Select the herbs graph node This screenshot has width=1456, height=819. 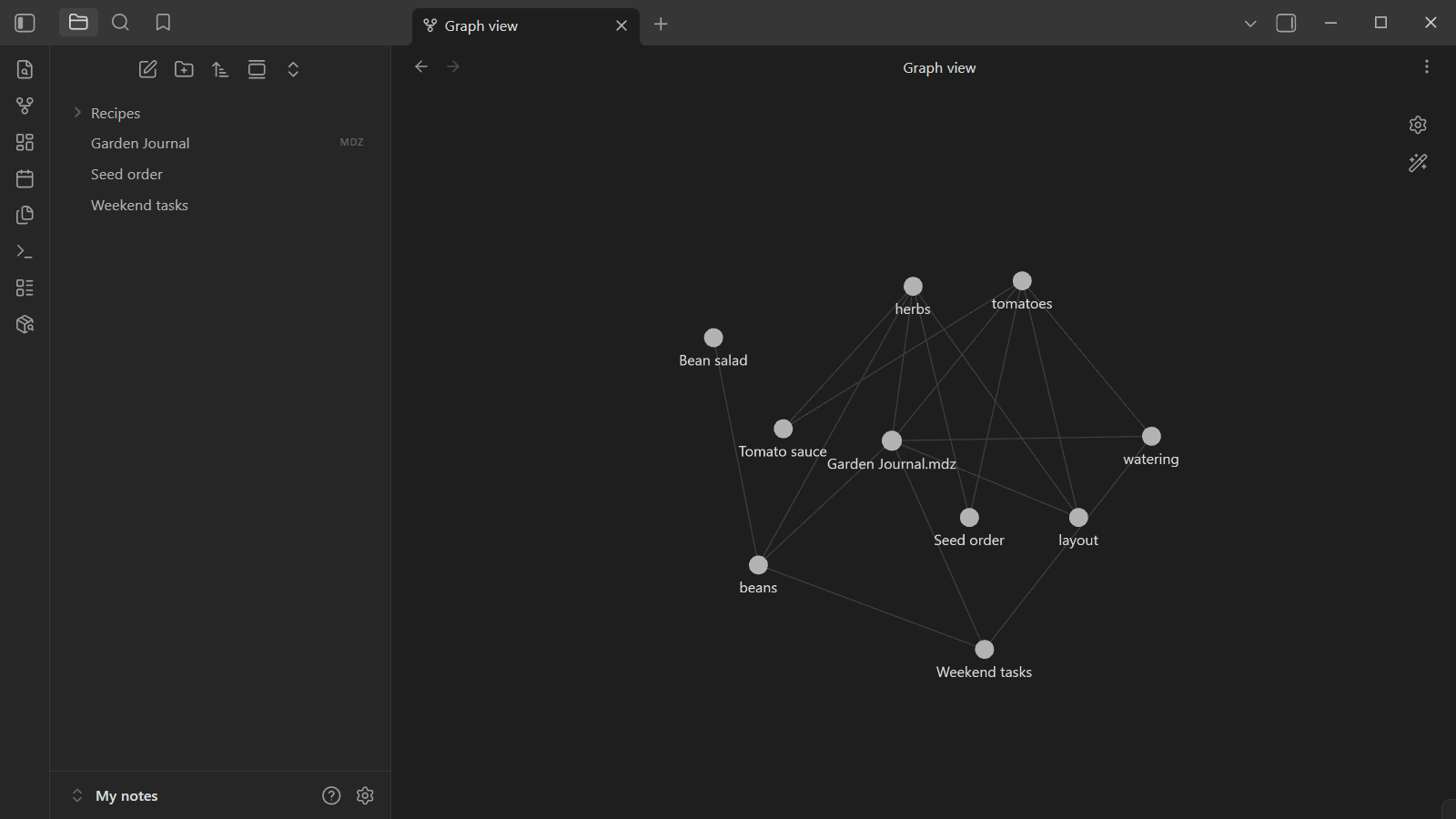coord(913,287)
